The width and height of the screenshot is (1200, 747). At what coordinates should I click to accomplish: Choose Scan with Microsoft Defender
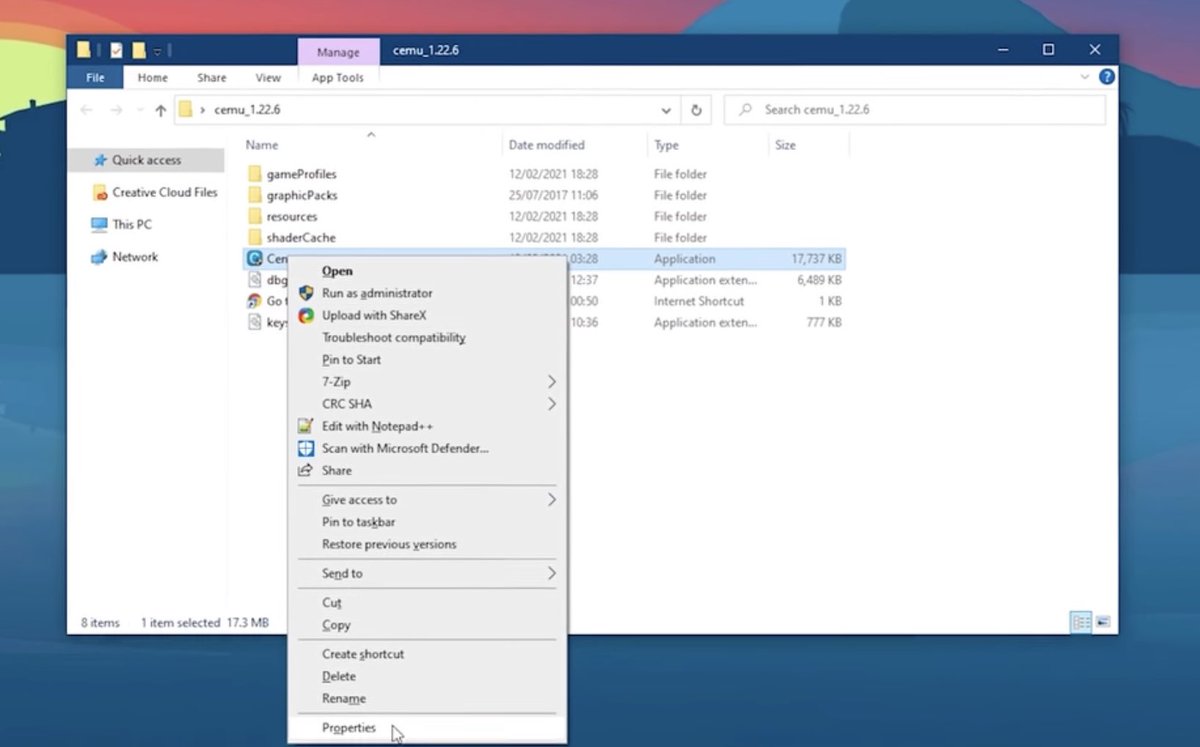coord(405,448)
